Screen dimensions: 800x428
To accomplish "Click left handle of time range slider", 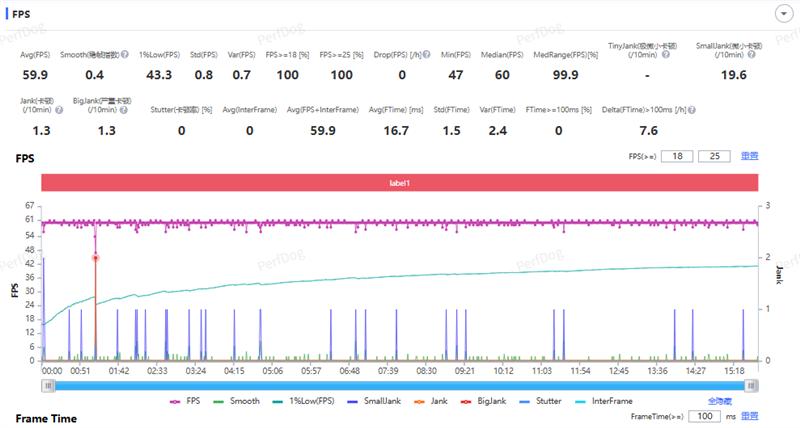I will (x=48, y=386).
